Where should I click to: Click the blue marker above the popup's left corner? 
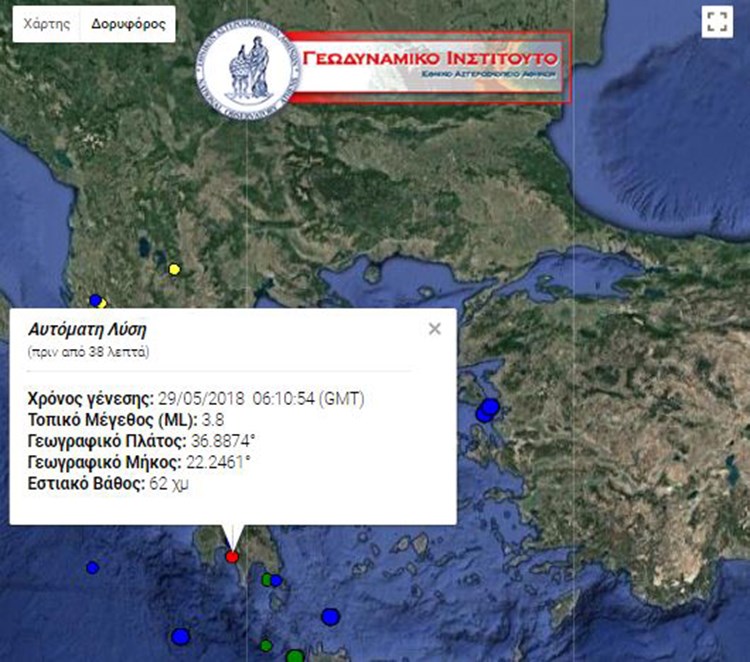(96, 300)
